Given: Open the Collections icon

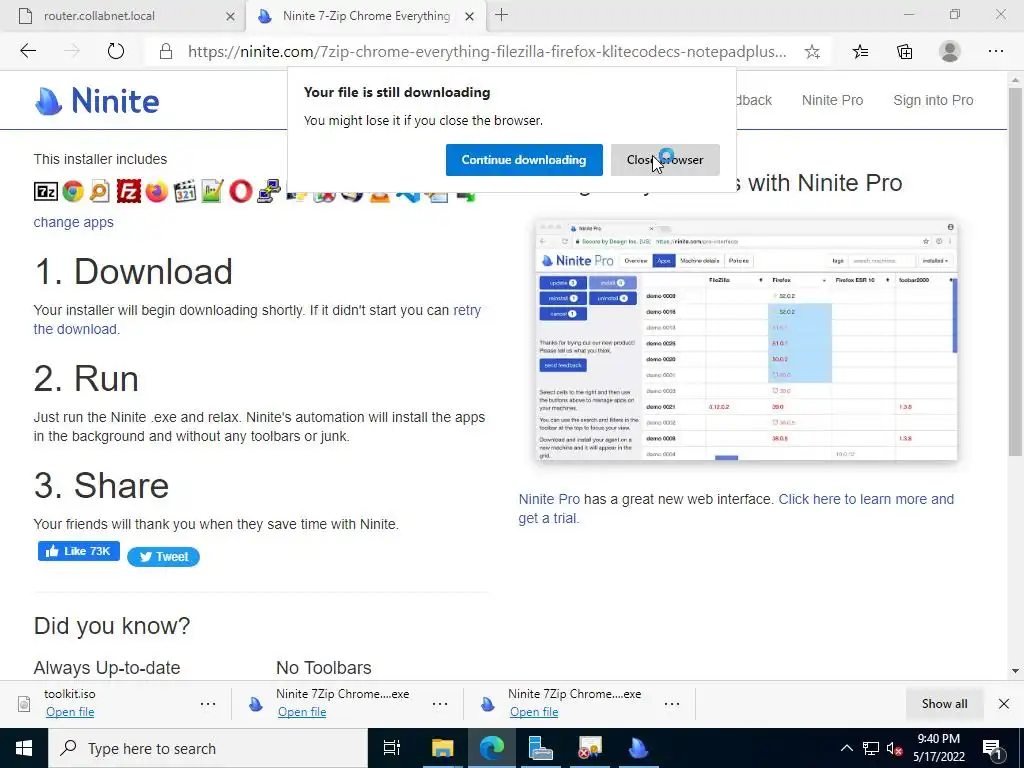Looking at the screenshot, I should click(904, 52).
